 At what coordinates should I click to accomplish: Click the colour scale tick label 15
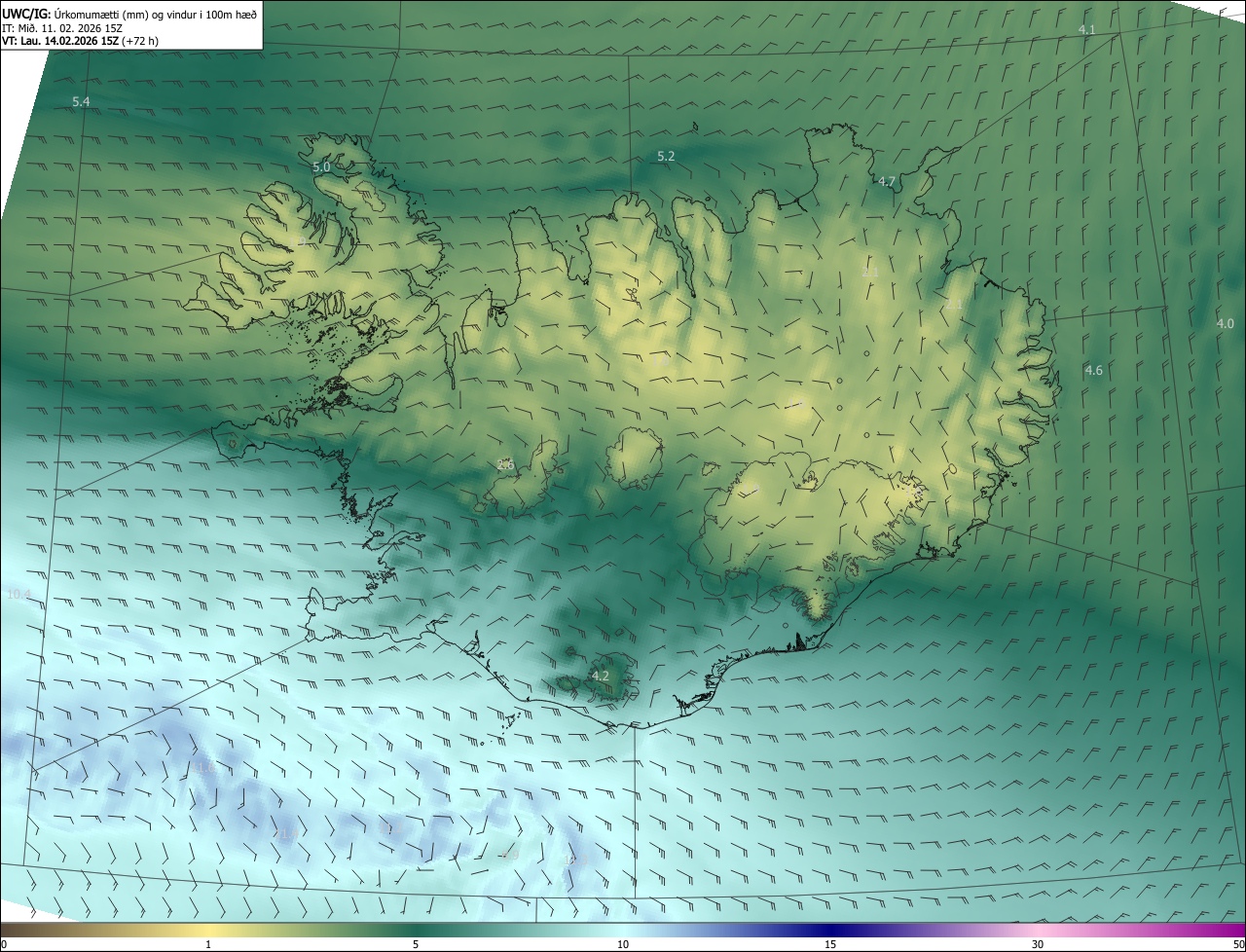coord(830,944)
